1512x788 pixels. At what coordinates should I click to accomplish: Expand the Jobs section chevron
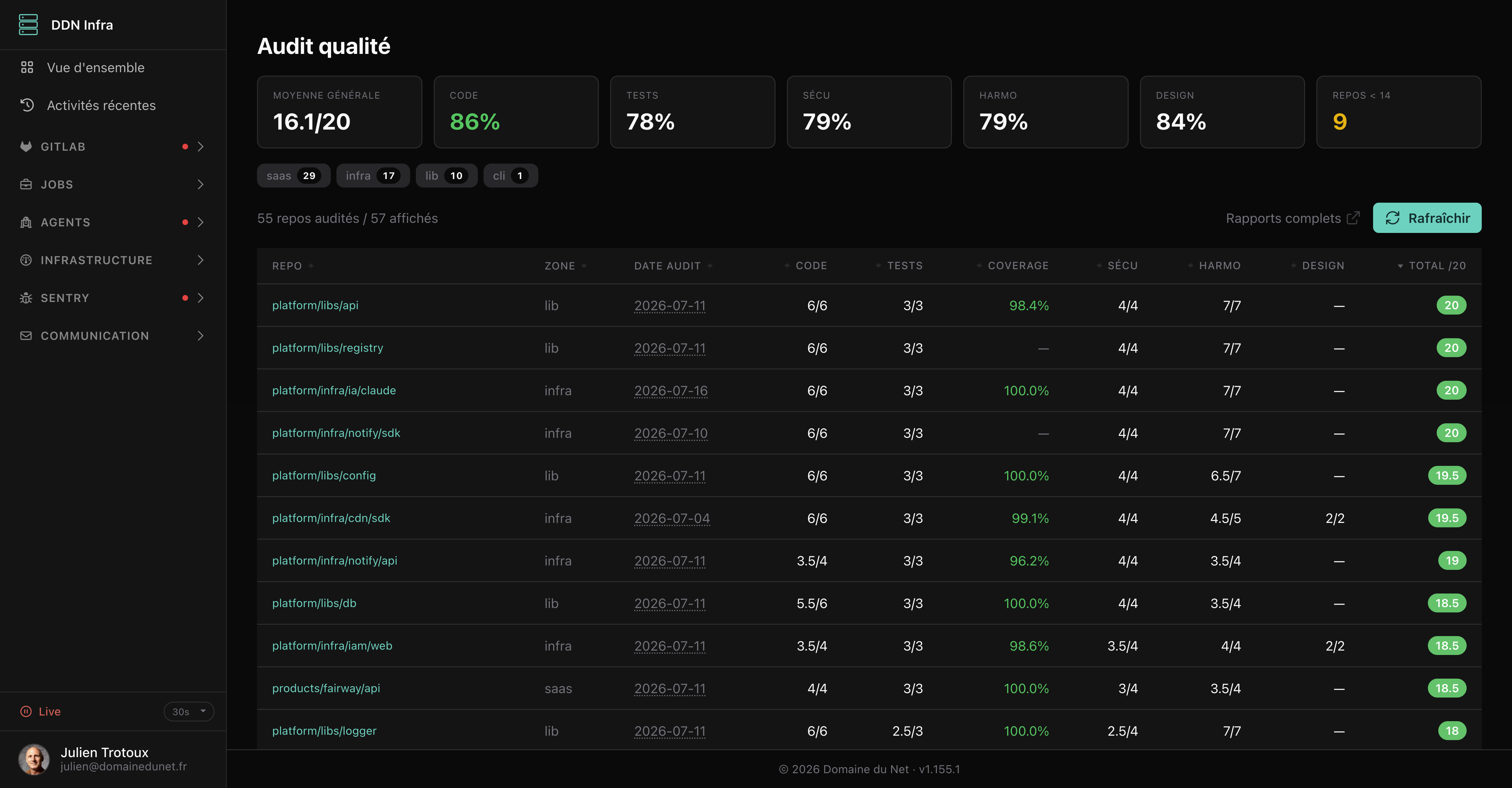pyautogui.click(x=201, y=184)
